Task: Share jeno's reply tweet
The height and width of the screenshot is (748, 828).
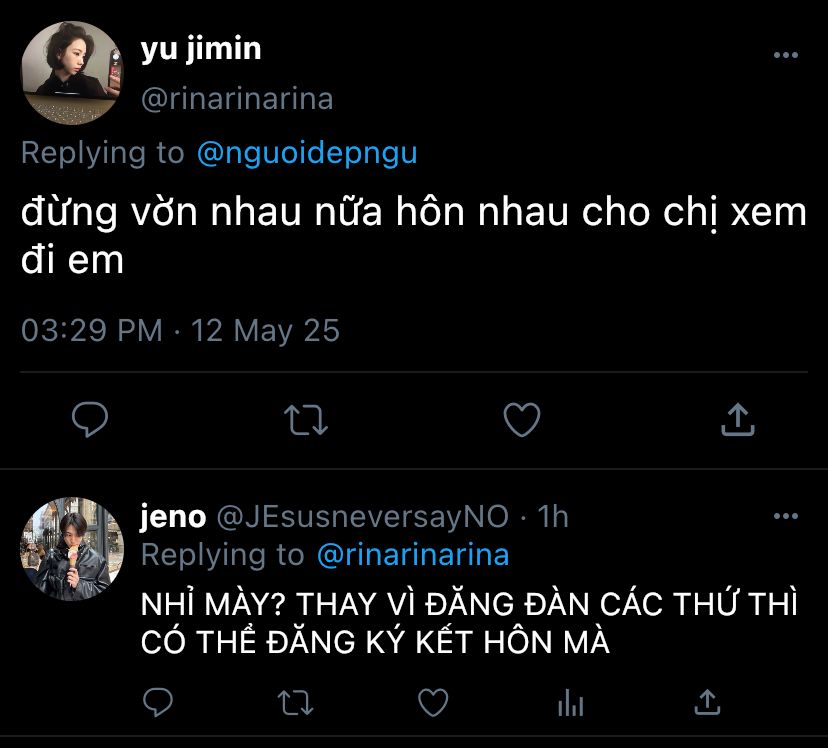Action: 707,701
